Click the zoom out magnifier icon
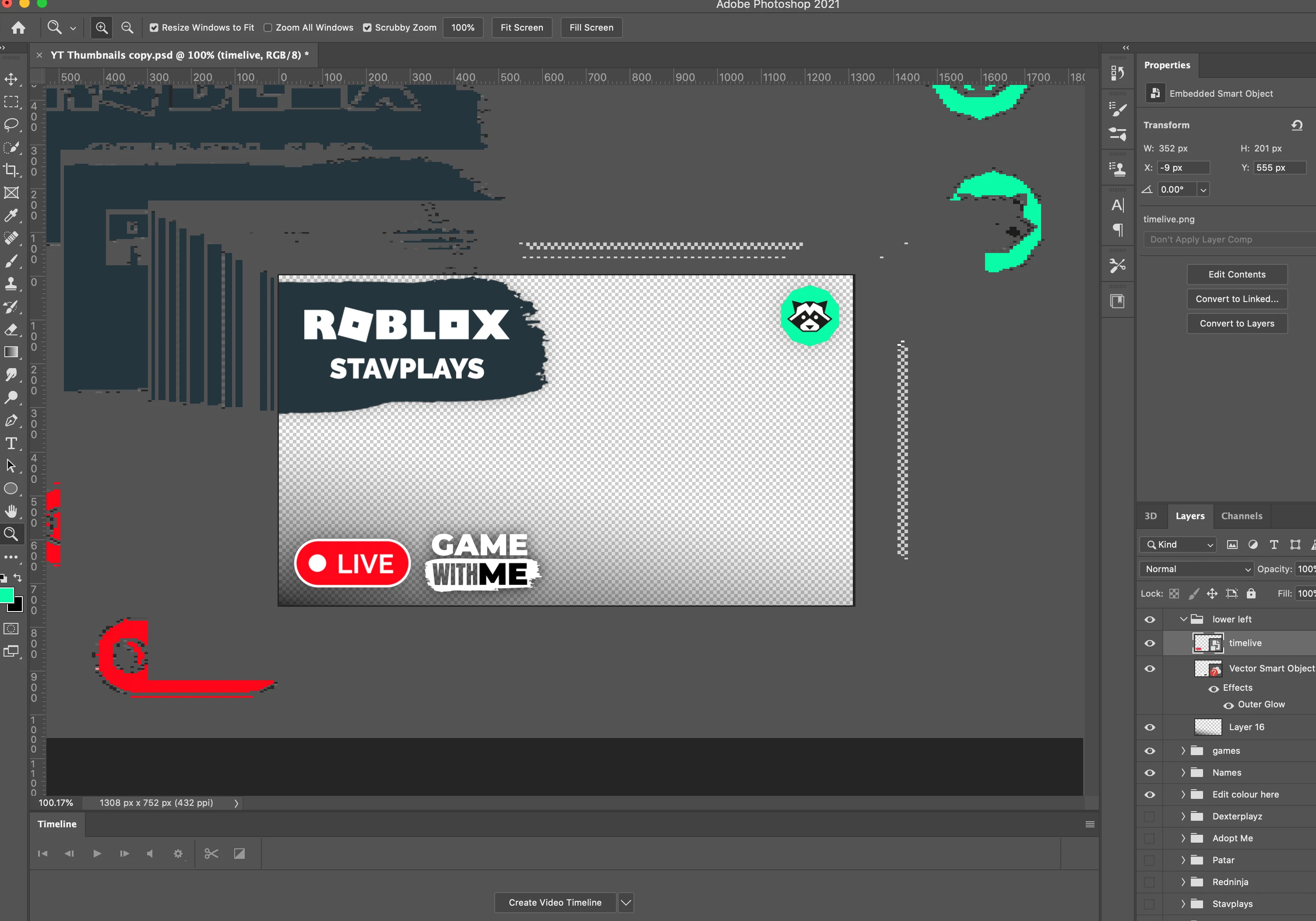The width and height of the screenshot is (1316, 921). point(127,28)
